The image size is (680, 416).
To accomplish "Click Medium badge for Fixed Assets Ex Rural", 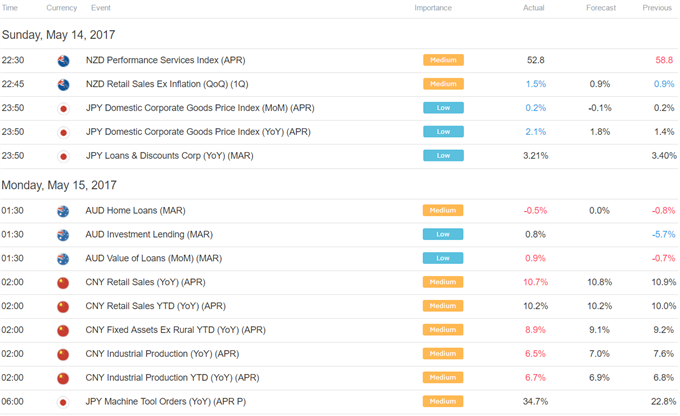I will coord(443,330).
